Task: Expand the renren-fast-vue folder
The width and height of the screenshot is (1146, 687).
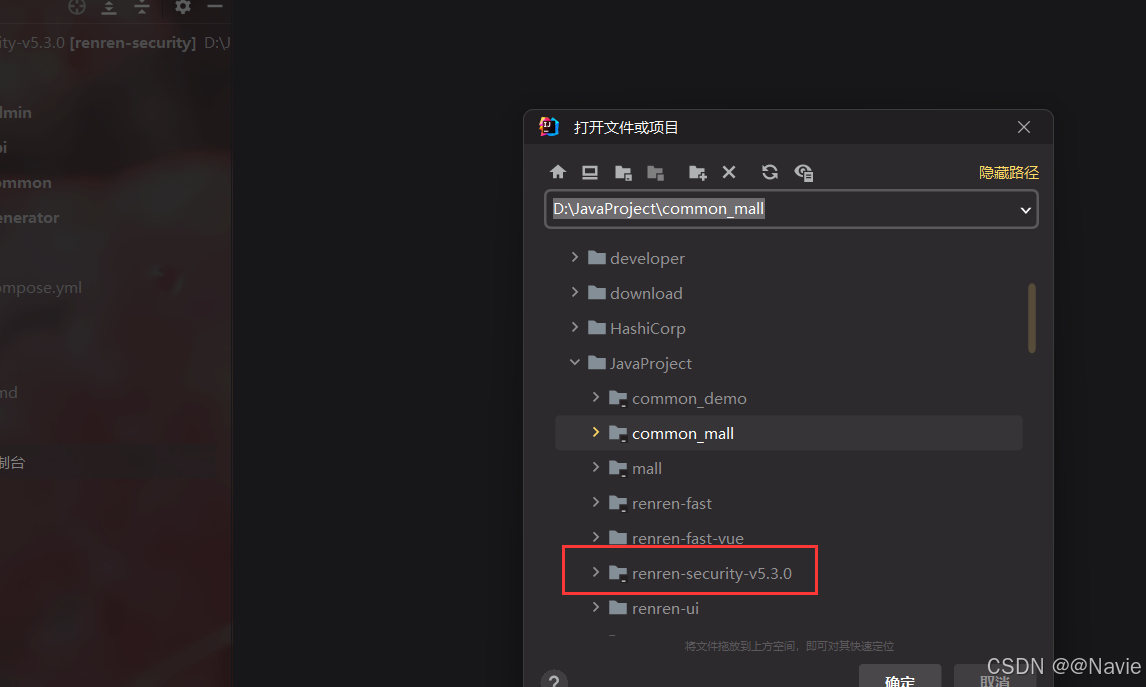Action: (596, 537)
